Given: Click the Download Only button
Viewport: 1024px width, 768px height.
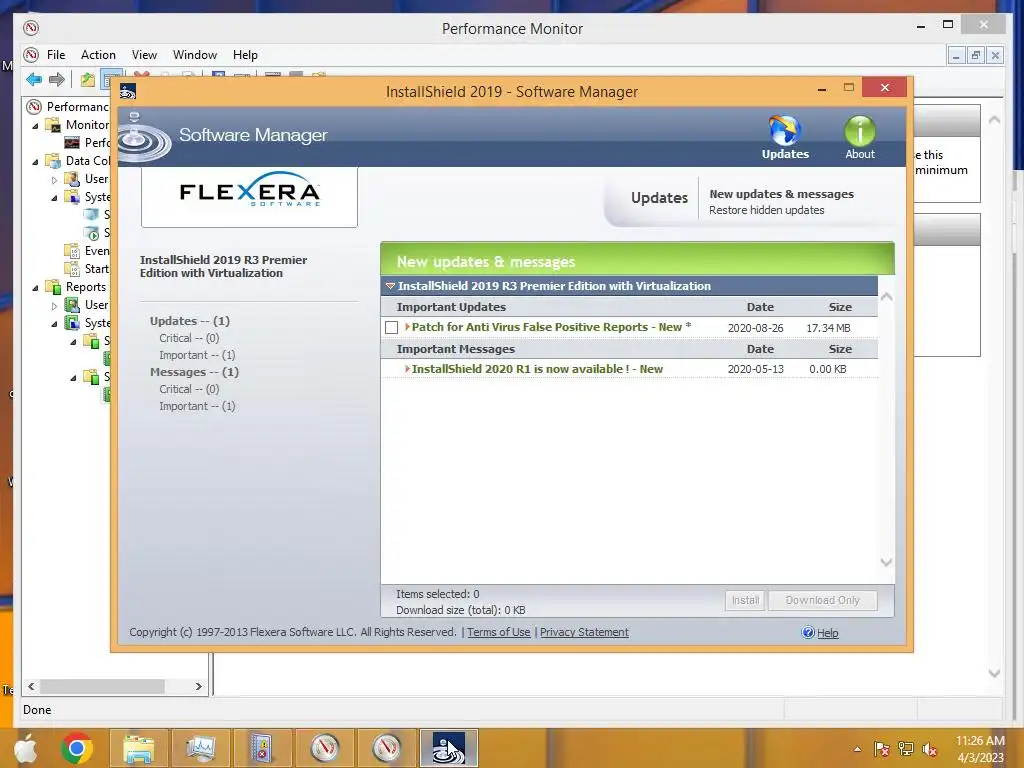Looking at the screenshot, I should click(x=822, y=600).
